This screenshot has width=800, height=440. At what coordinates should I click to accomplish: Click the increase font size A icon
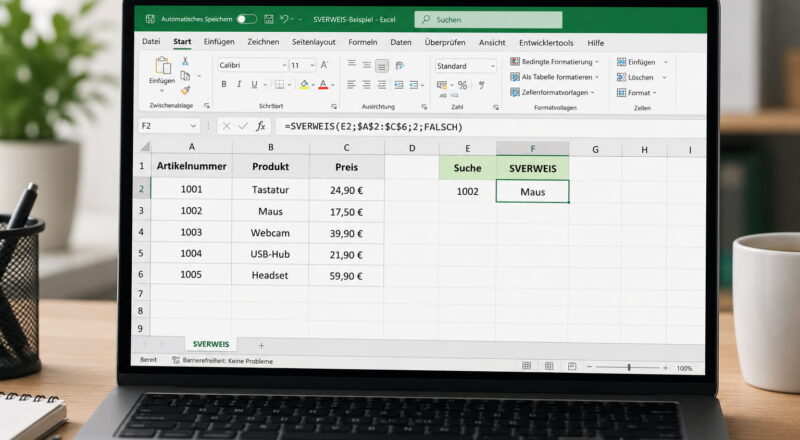point(324,65)
